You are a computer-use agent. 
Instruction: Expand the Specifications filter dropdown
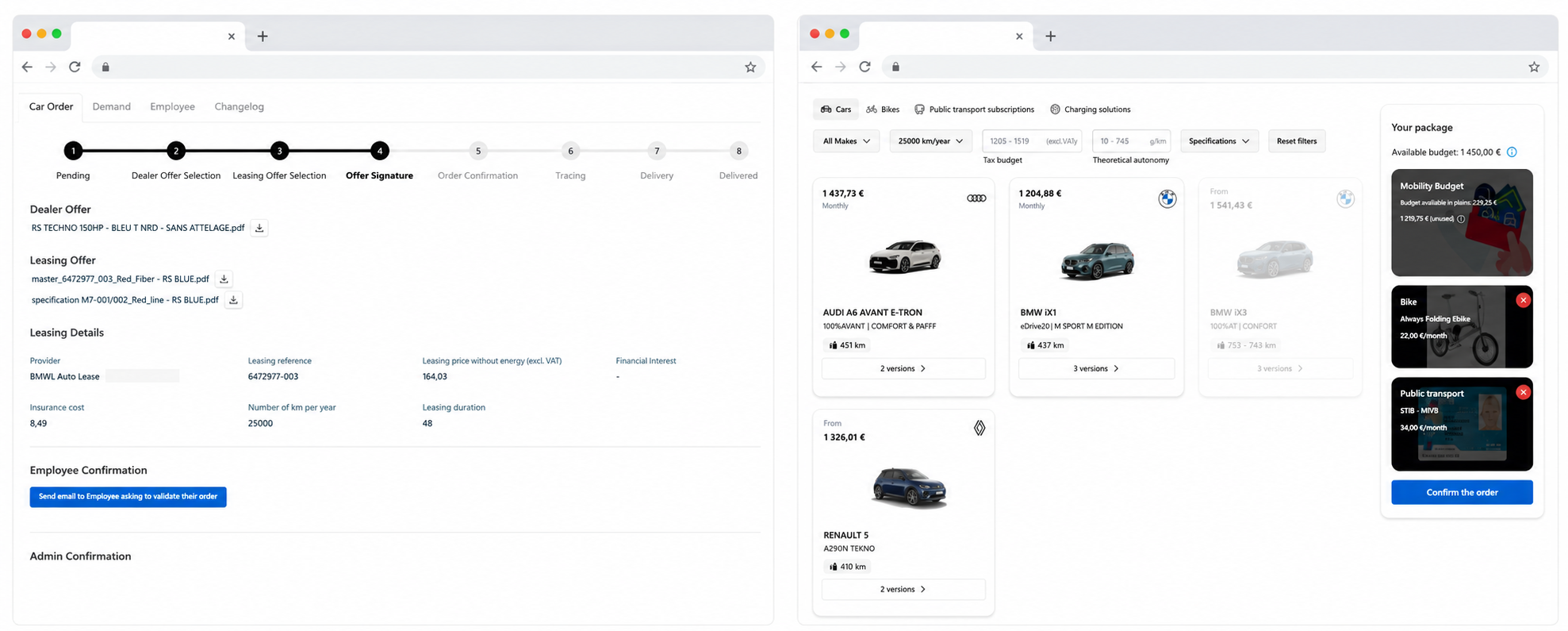(1219, 141)
